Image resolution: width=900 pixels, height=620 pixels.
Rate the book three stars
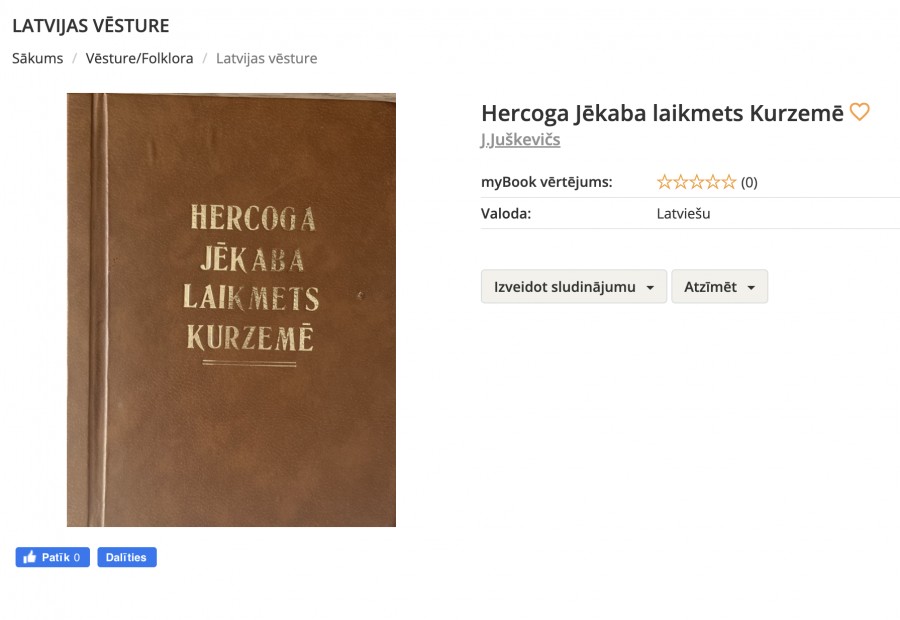[696, 182]
